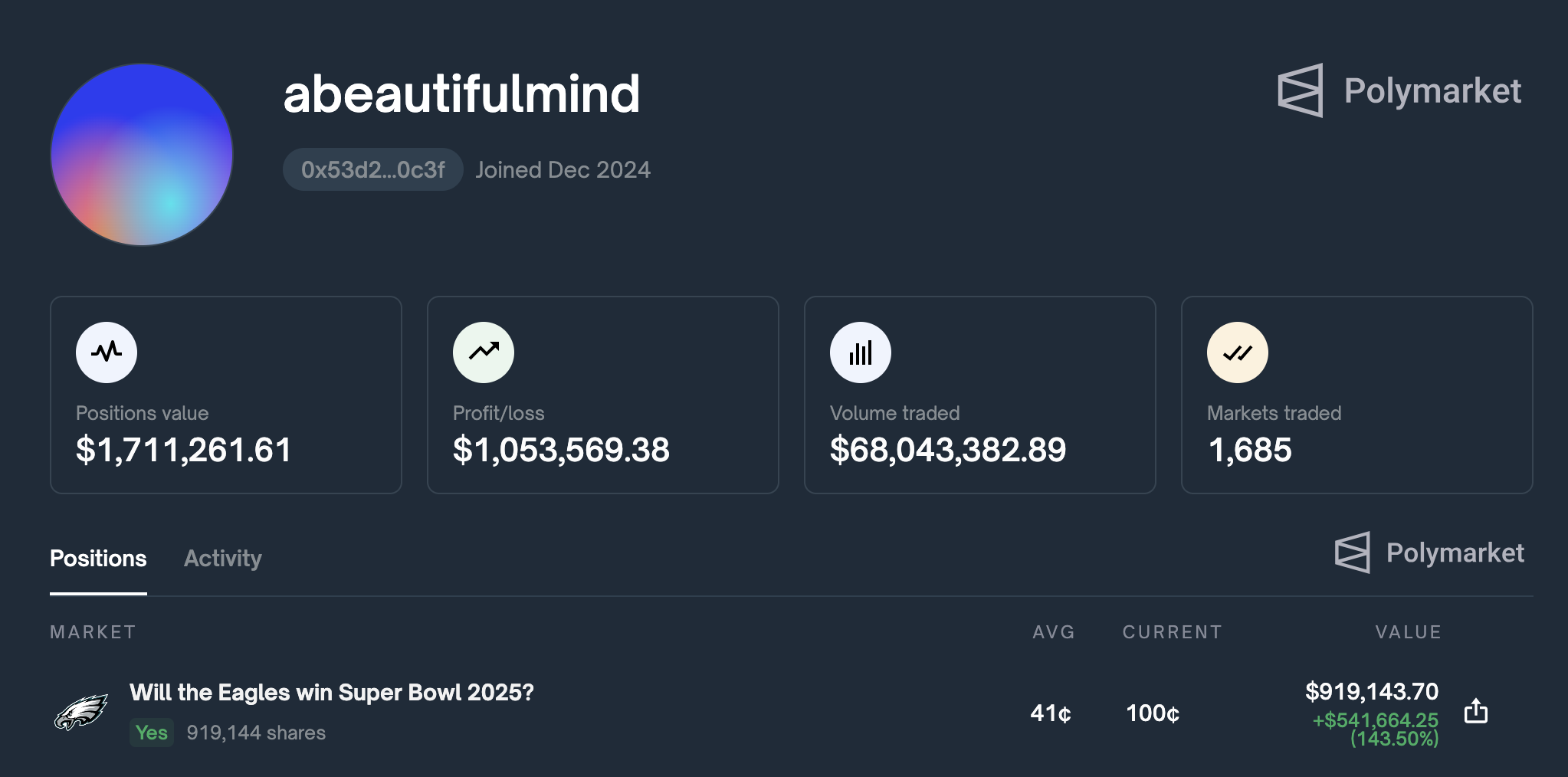Copy the 0x53d2...0c3f wallet address

tap(372, 169)
